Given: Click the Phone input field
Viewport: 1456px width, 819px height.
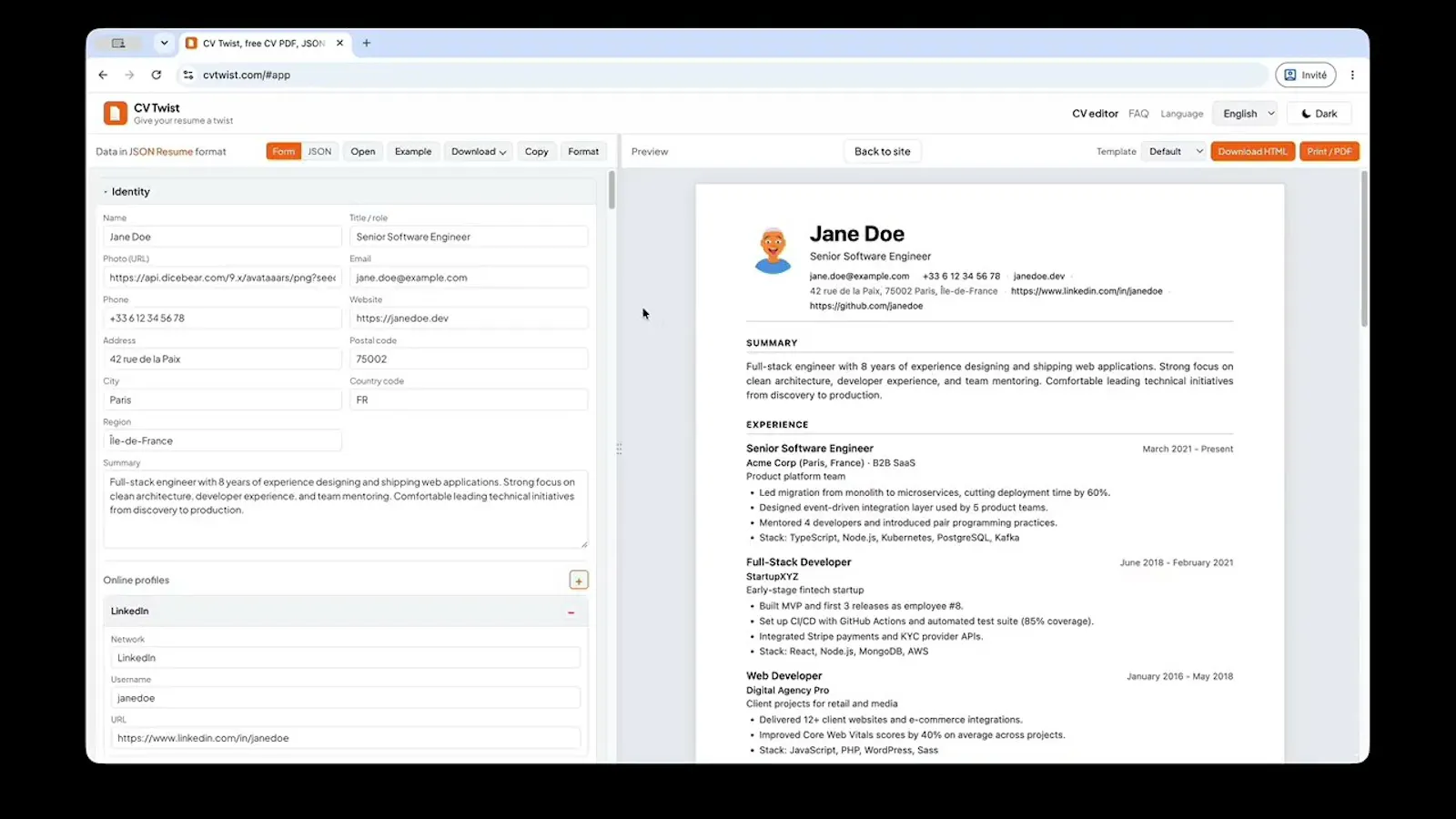Looking at the screenshot, I should (222, 318).
